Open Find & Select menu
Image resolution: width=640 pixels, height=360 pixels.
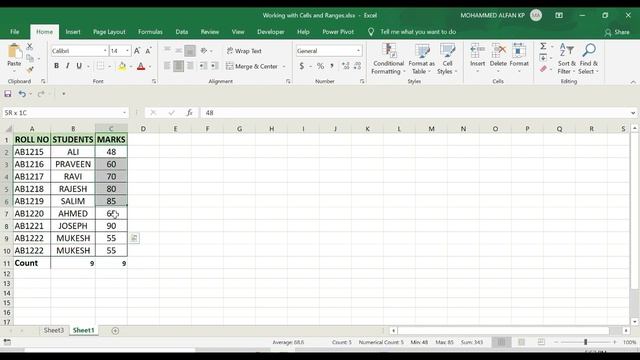click(x=589, y=59)
